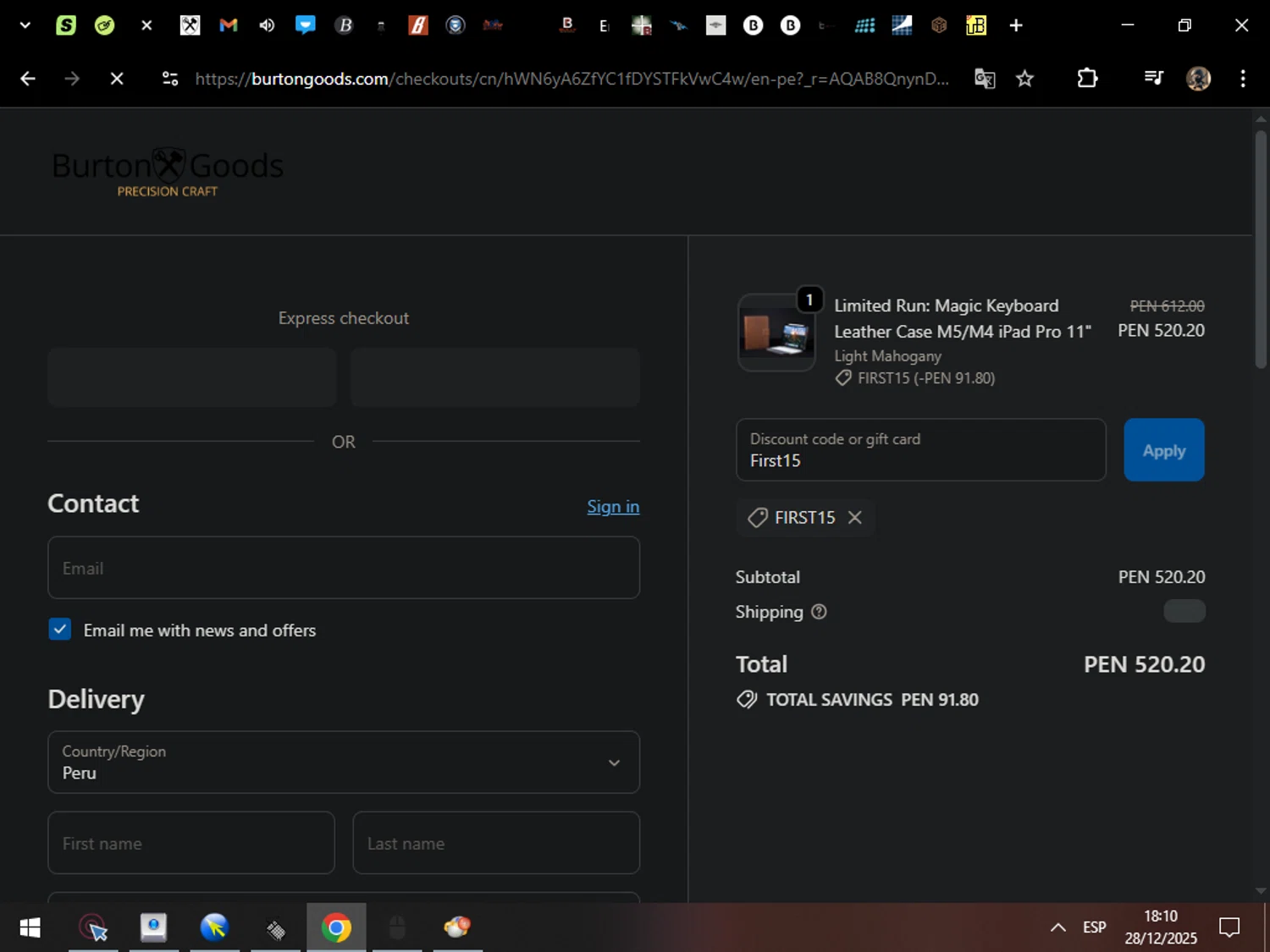Open a new browser tab
The width and height of the screenshot is (1270, 952).
pos(1016,25)
